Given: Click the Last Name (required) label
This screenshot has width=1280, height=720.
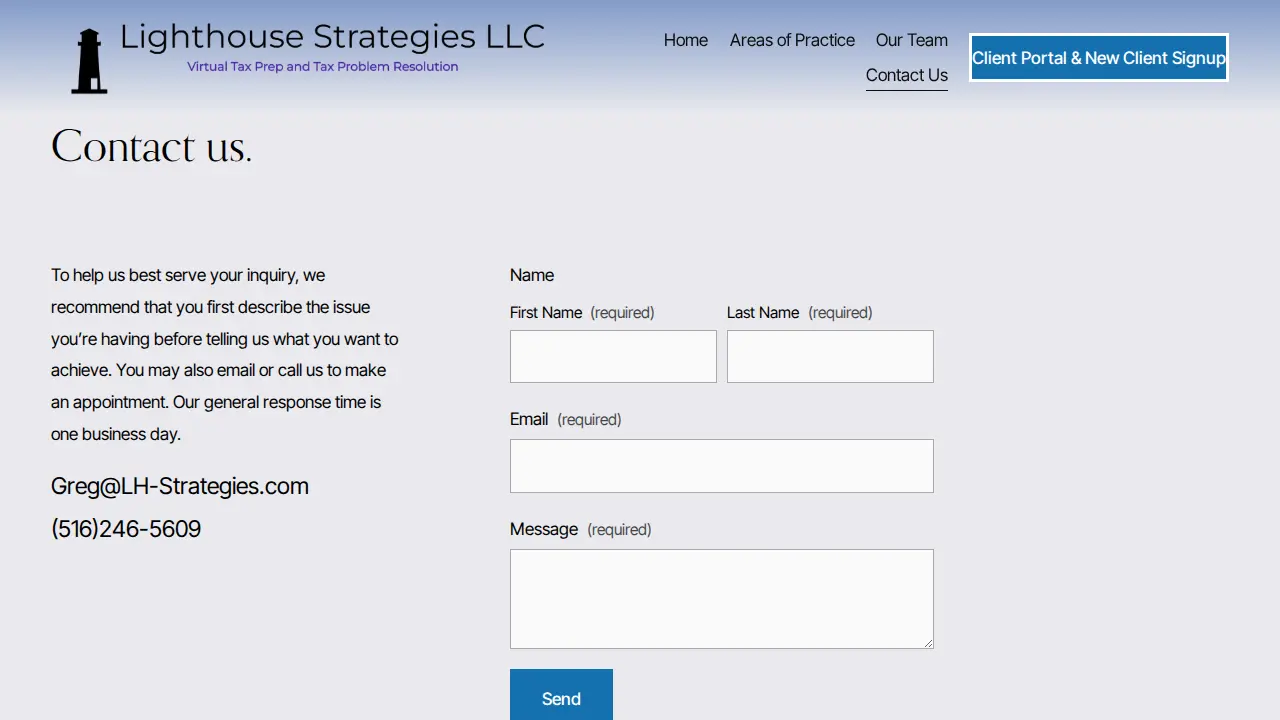Looking at the screenshot, I should [x=800, y=313].
